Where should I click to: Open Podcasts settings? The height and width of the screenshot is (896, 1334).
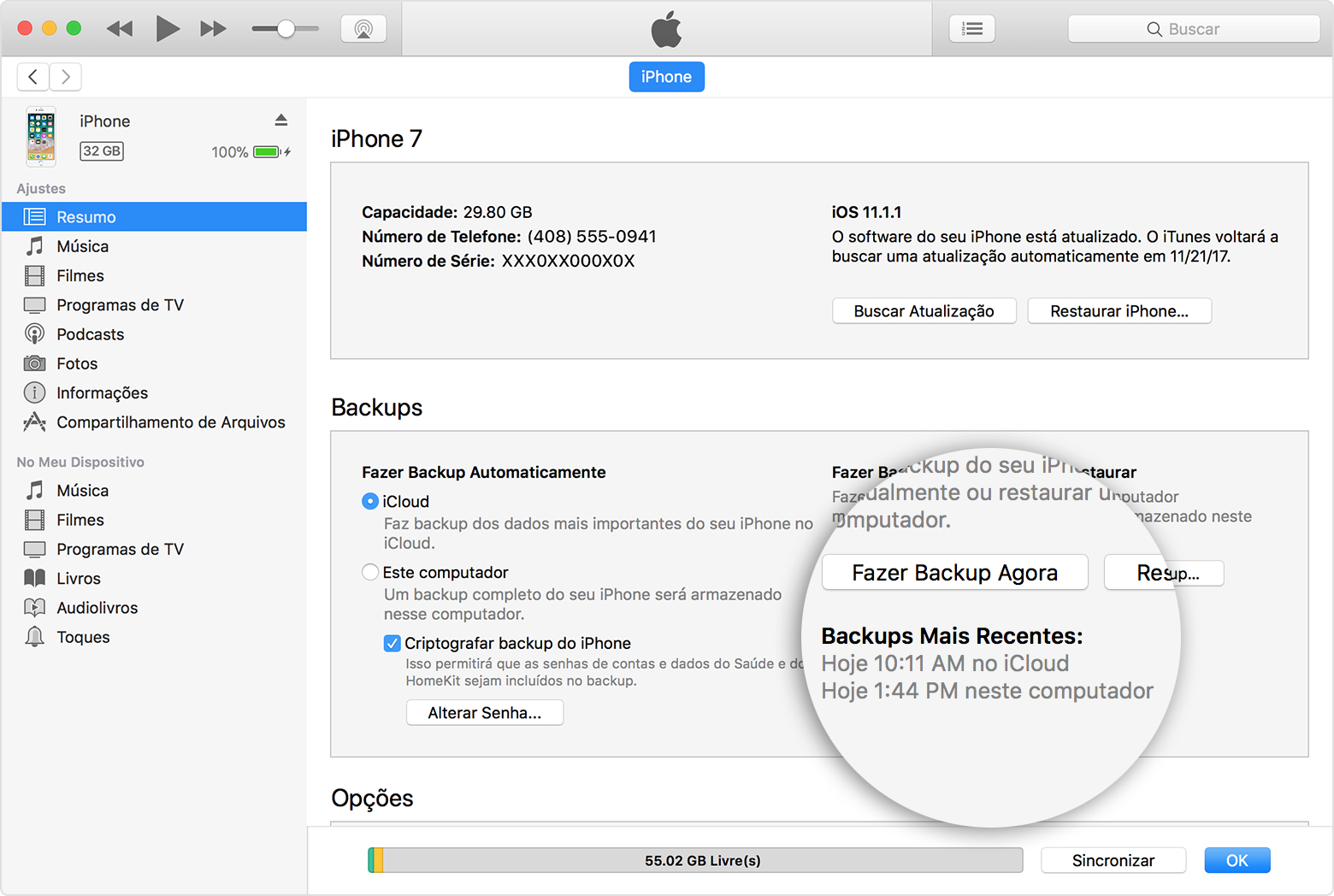click(154, 334)
